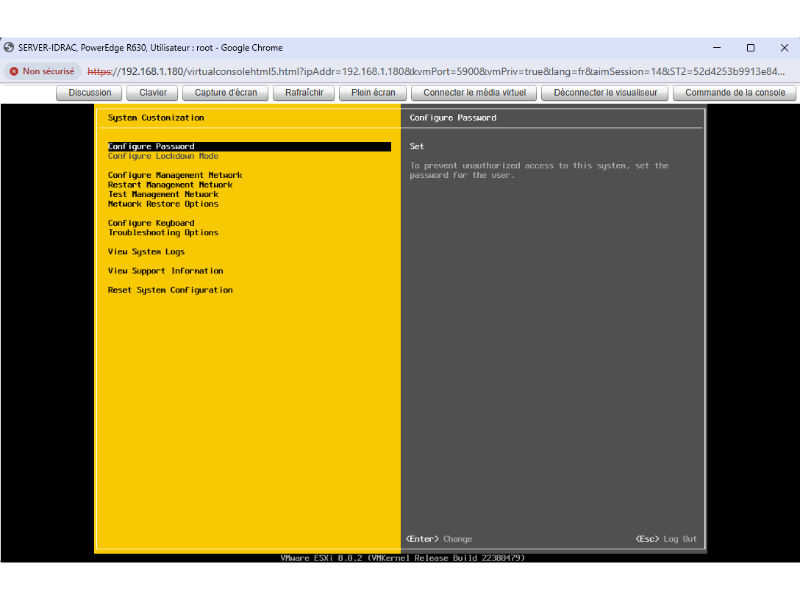The image size is (800, 600).
Task: Select View System Logs
Action: [146, 252]
